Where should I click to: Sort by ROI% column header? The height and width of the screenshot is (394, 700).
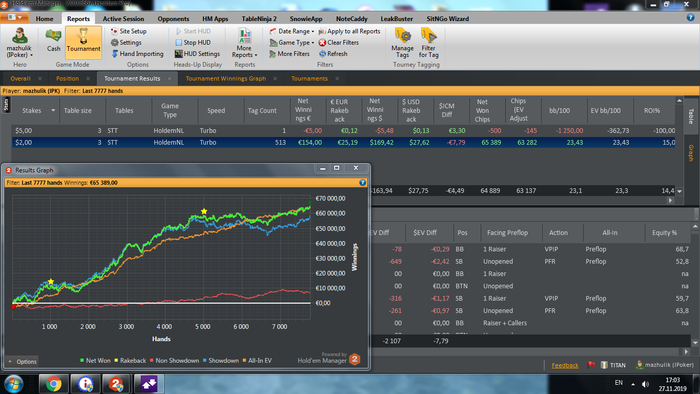[652, 111]
